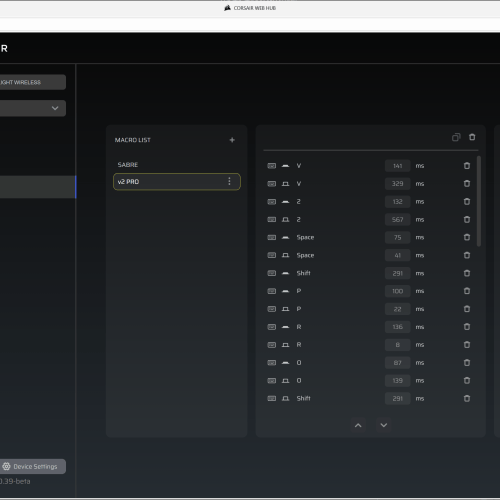Move the selected step down with the chevron
The image size is (500, 500).
click(x=384, y=425)
